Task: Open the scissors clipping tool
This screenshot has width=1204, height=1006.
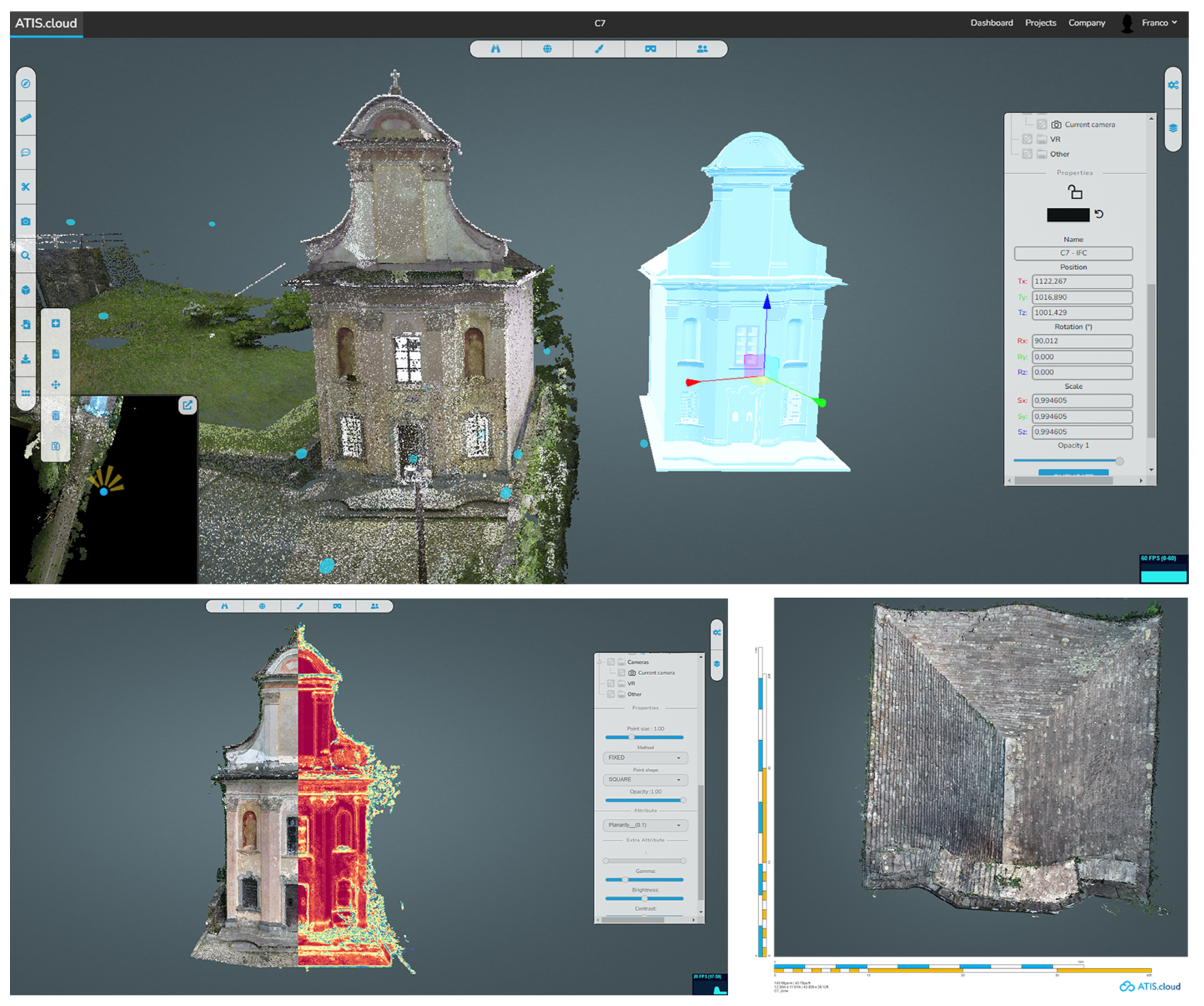Action: pyautogui.click(x=26, y=188)
